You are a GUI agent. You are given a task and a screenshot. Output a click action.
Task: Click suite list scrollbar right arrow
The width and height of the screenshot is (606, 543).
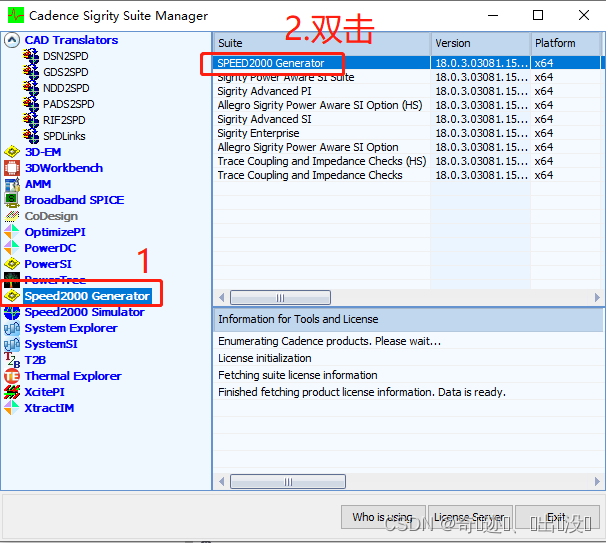597,298
